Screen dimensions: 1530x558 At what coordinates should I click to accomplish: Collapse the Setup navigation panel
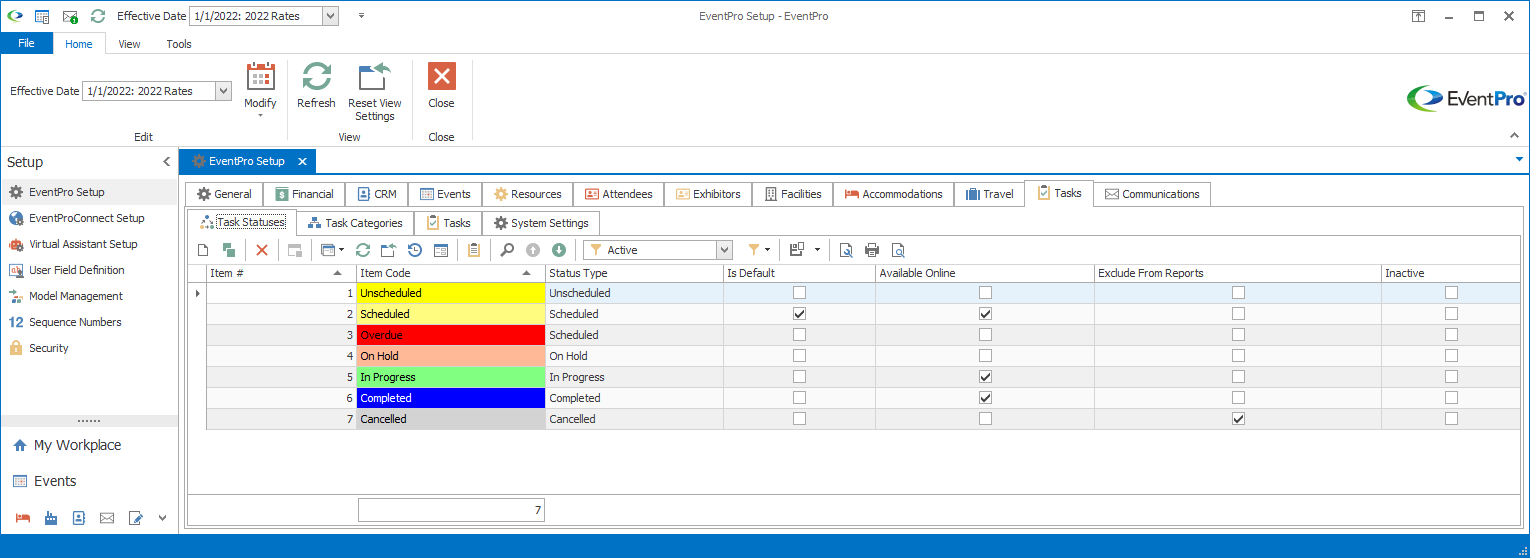(x=166, y=162)
